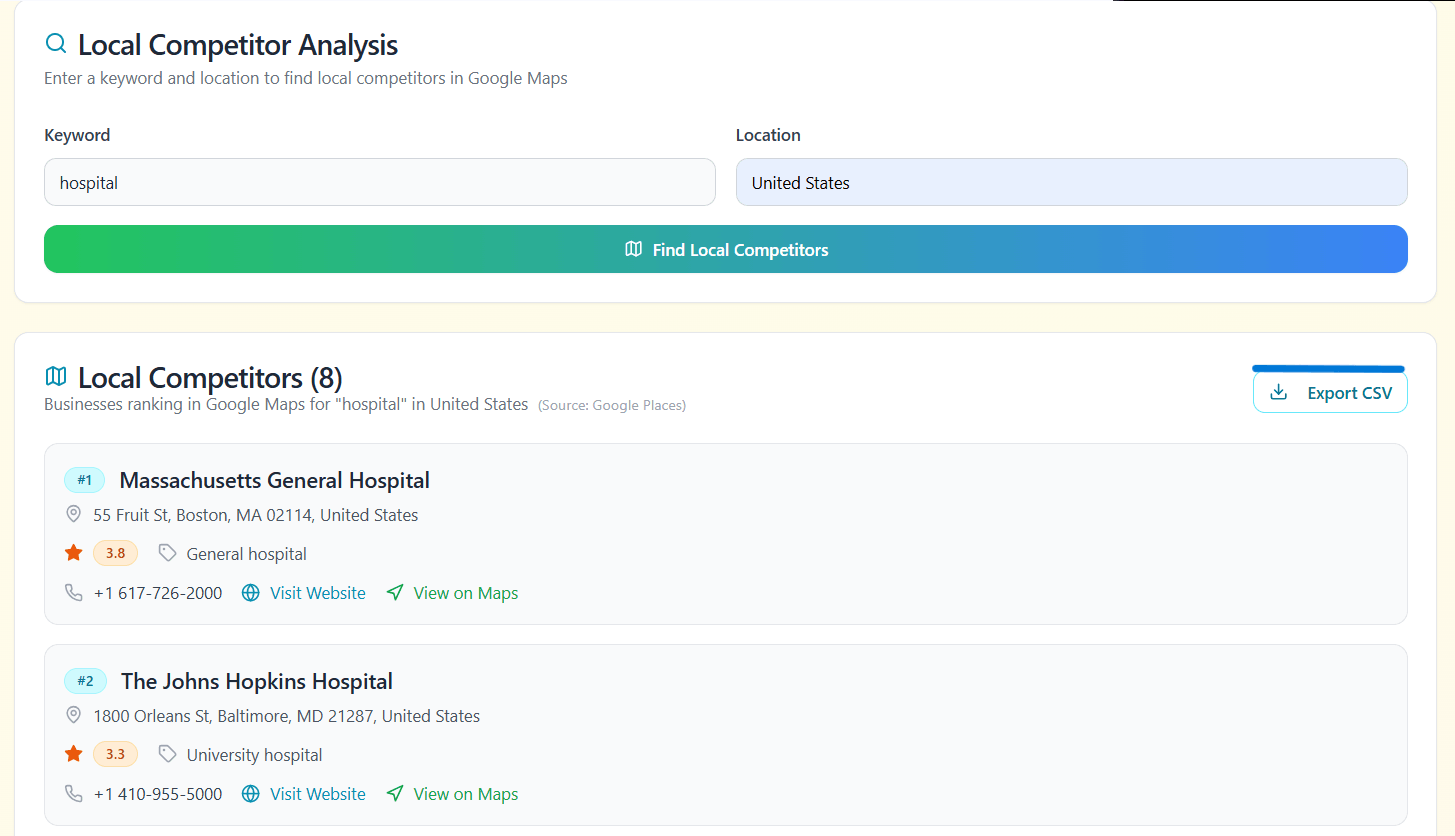
Task: Focus the Keyword input containing hospital
Action: point(379,183)
